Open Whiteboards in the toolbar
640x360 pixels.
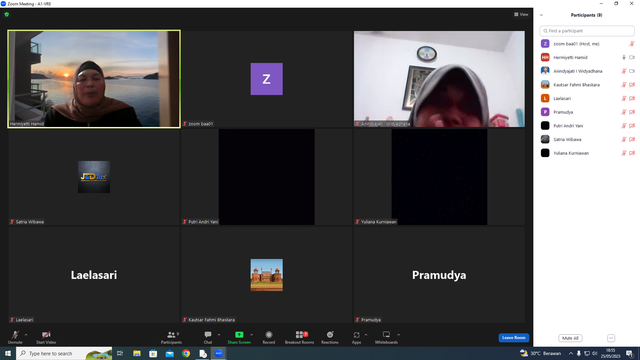click(386, 337)
